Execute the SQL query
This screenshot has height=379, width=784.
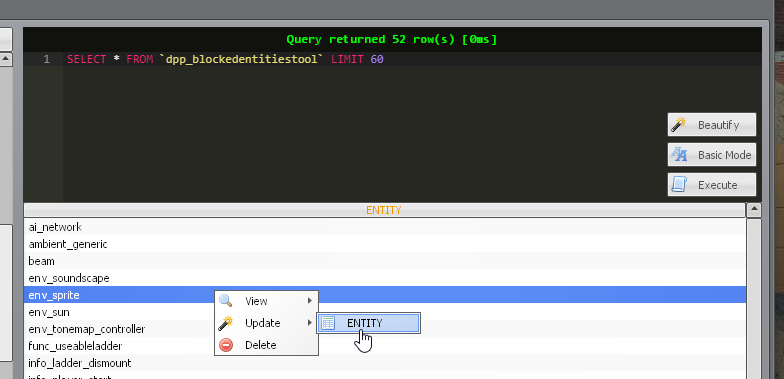point(712,184)
